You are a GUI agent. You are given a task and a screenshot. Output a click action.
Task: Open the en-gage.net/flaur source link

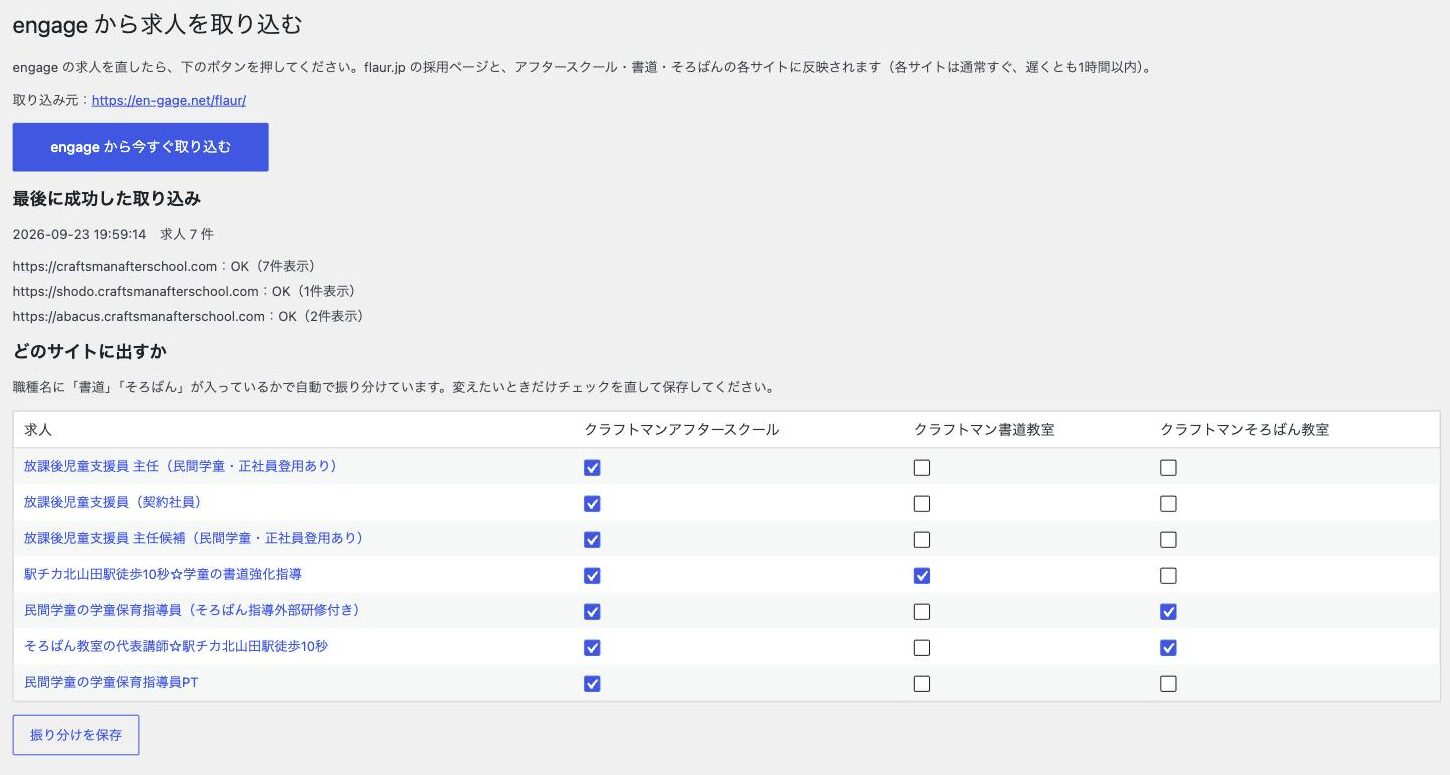tap(169, 101)
